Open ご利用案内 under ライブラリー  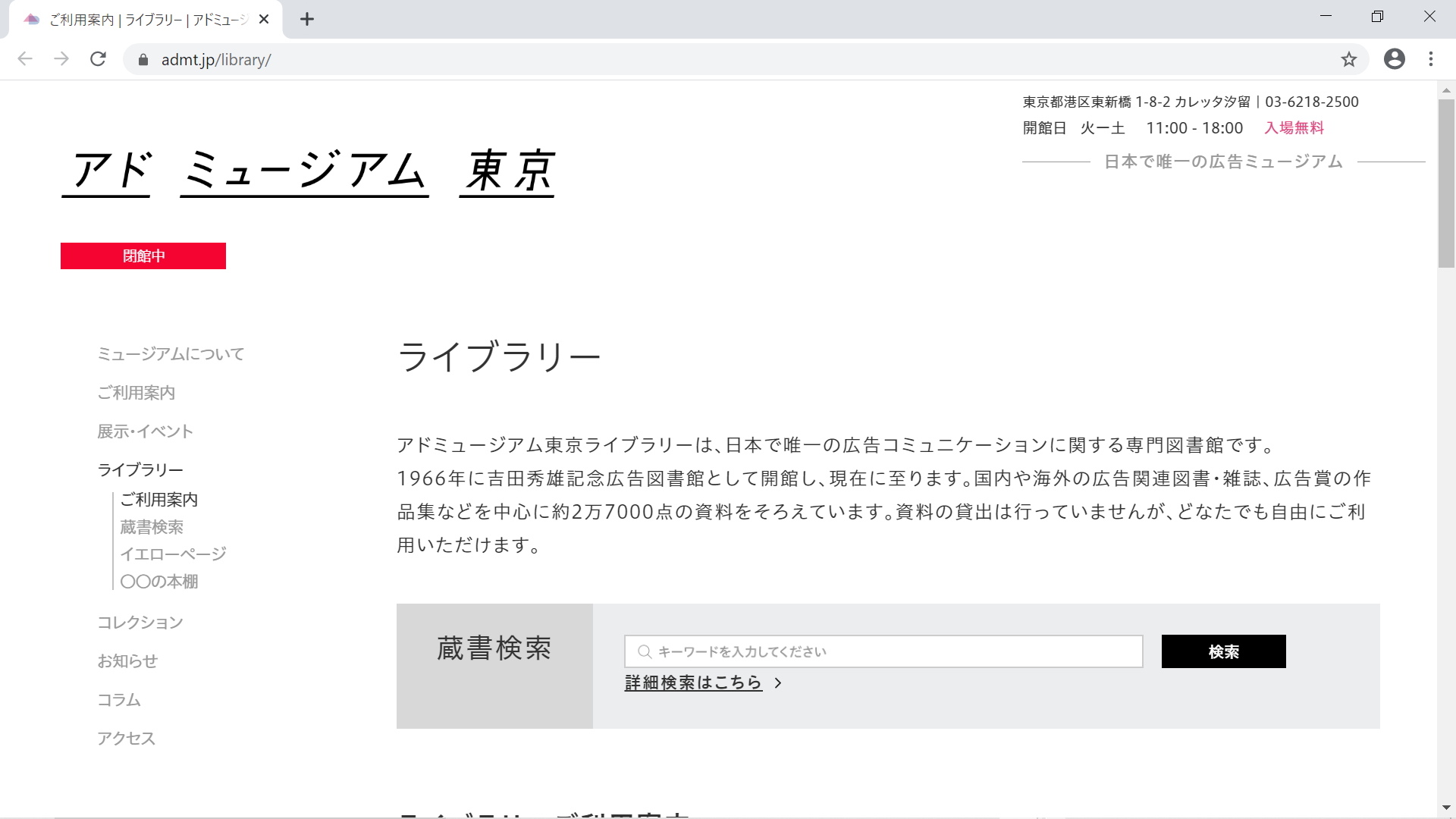159,500
